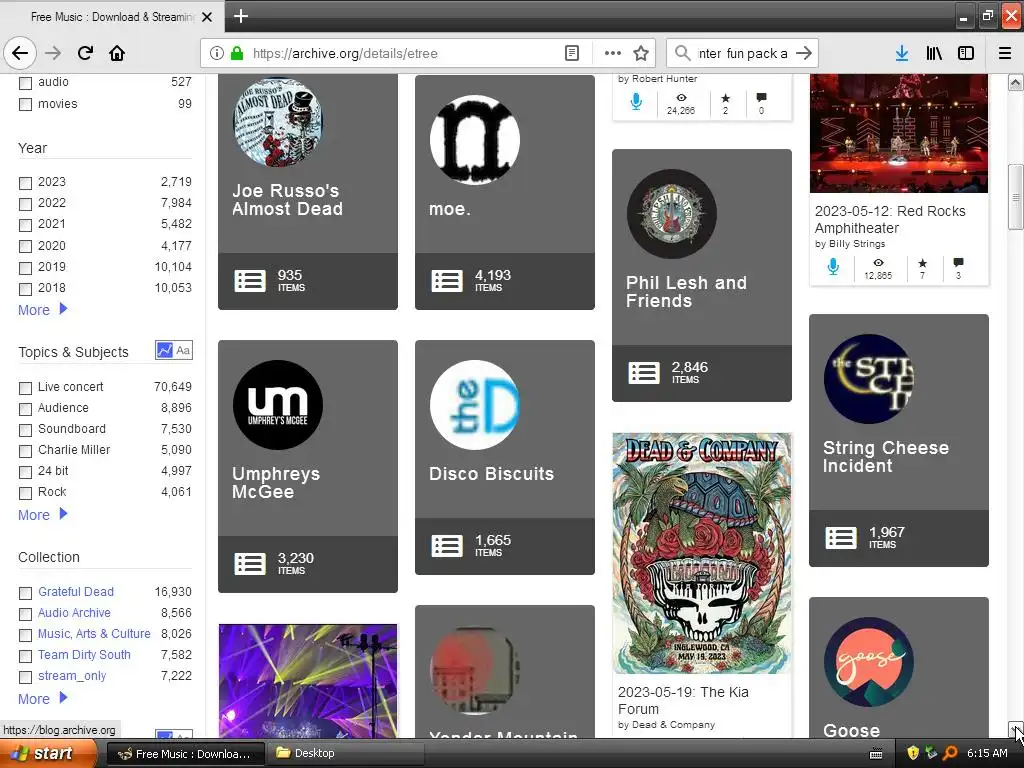Open the Grateful Dead collection link
This screenshot has height=768, width=1024.
click(76, 592)
